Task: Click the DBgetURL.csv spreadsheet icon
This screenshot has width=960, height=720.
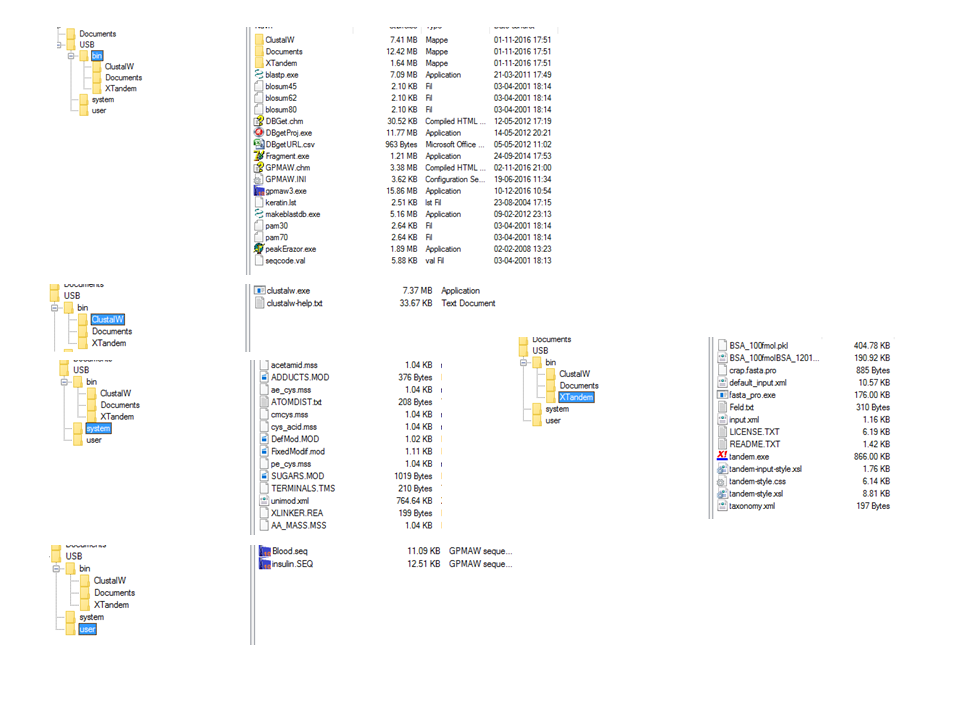Action: click(259, 144)
